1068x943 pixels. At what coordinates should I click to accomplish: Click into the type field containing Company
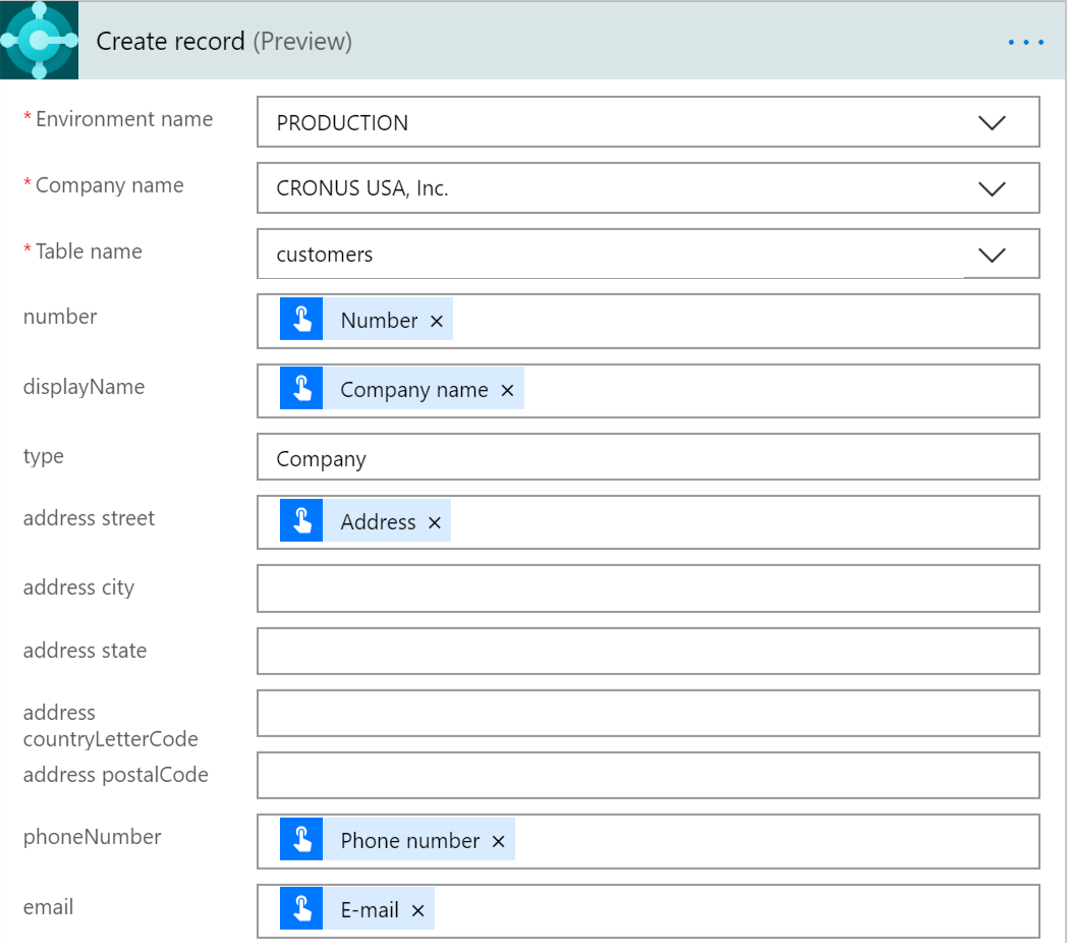click(x=648, y=457)
